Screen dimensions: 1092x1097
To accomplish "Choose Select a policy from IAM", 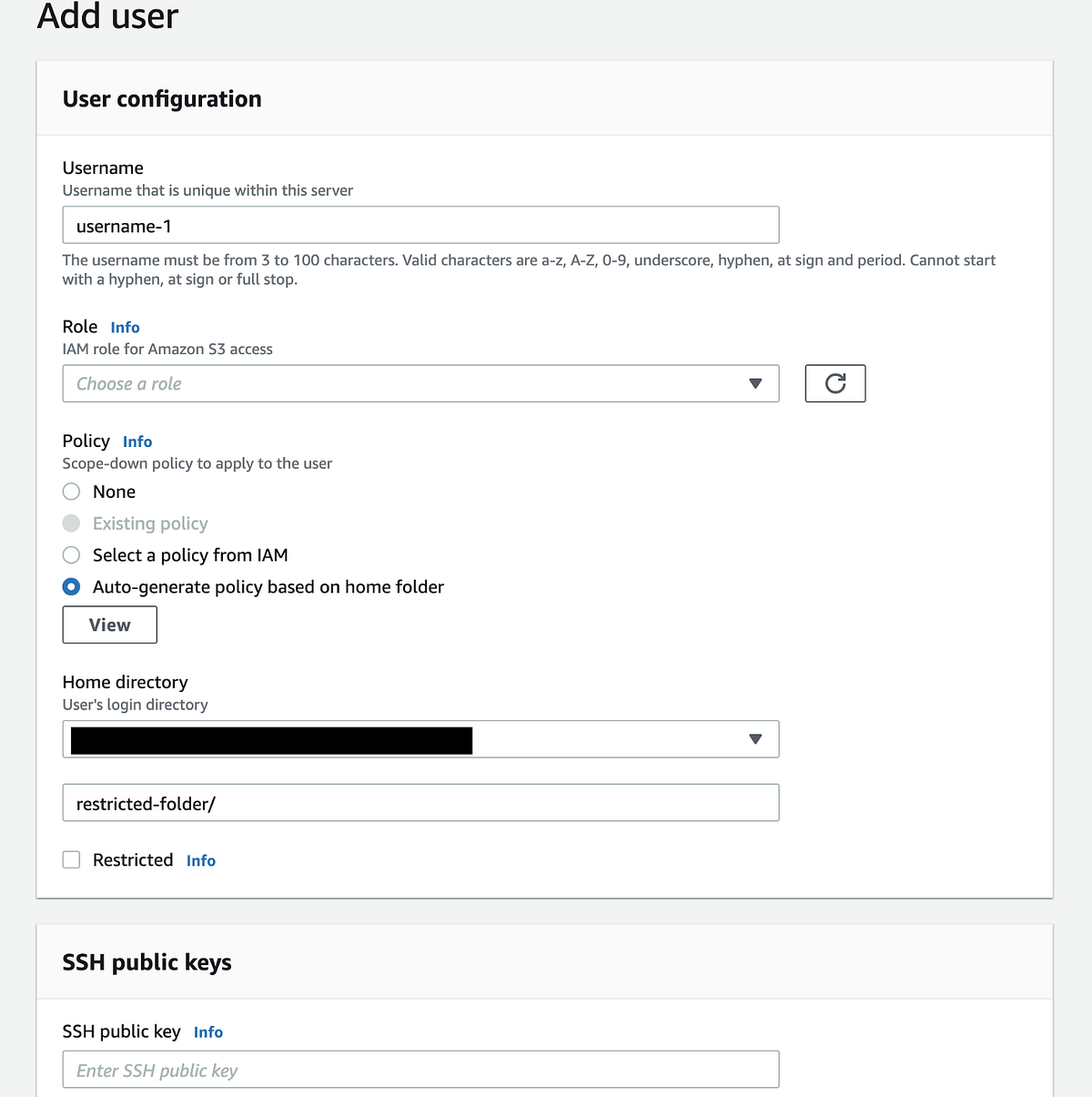I will click(x=71, y=554).
